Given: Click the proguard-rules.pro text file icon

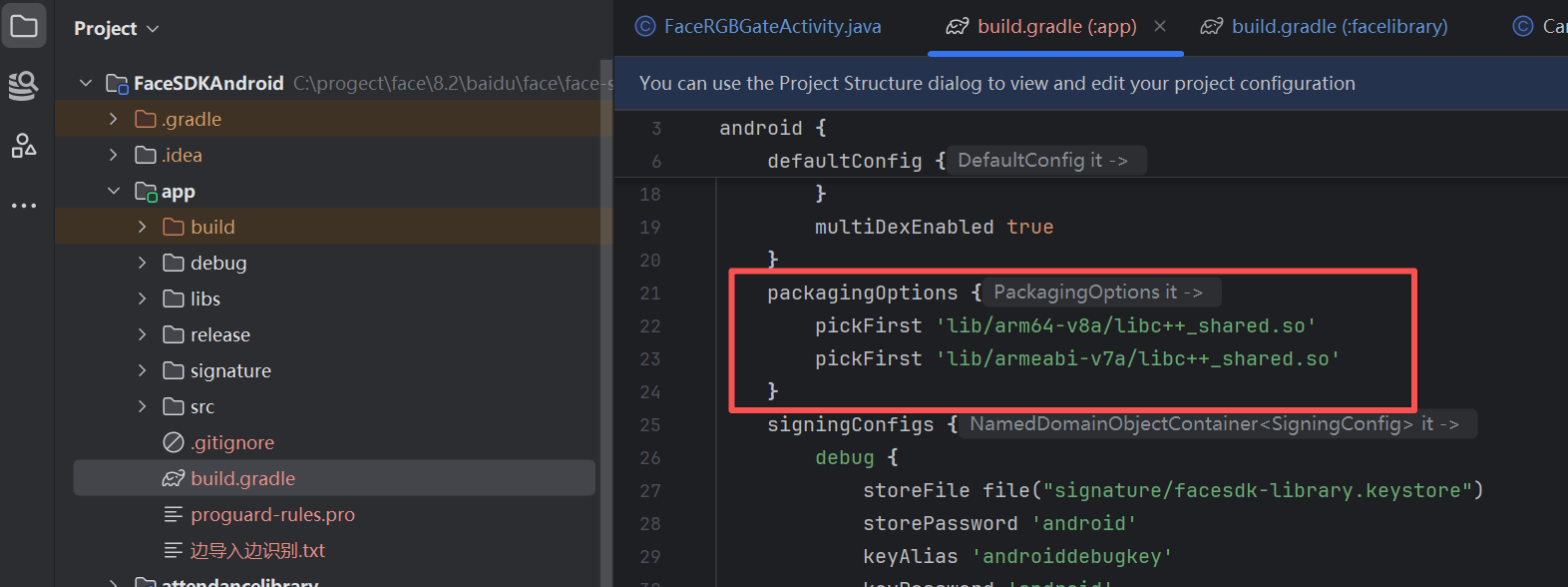Looking at the screenshot, I should (x=174, y=515).
